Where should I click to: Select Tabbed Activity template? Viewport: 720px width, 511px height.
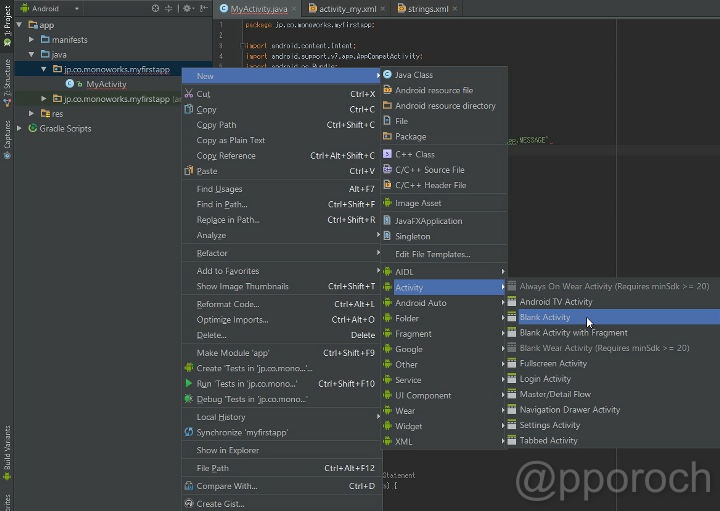pos(613,440)
